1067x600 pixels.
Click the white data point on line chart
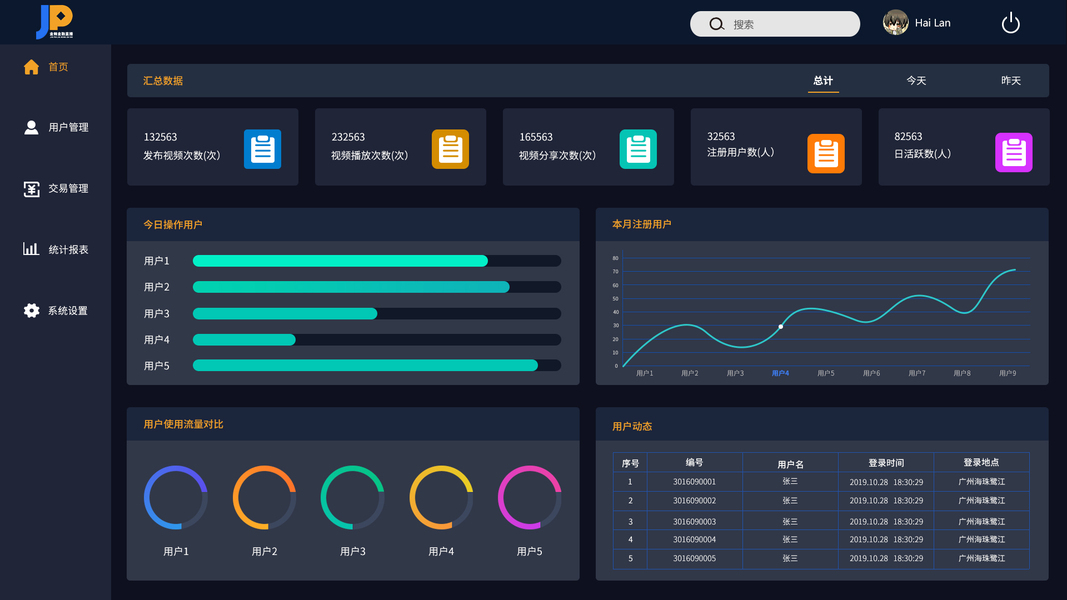[781, 327]
